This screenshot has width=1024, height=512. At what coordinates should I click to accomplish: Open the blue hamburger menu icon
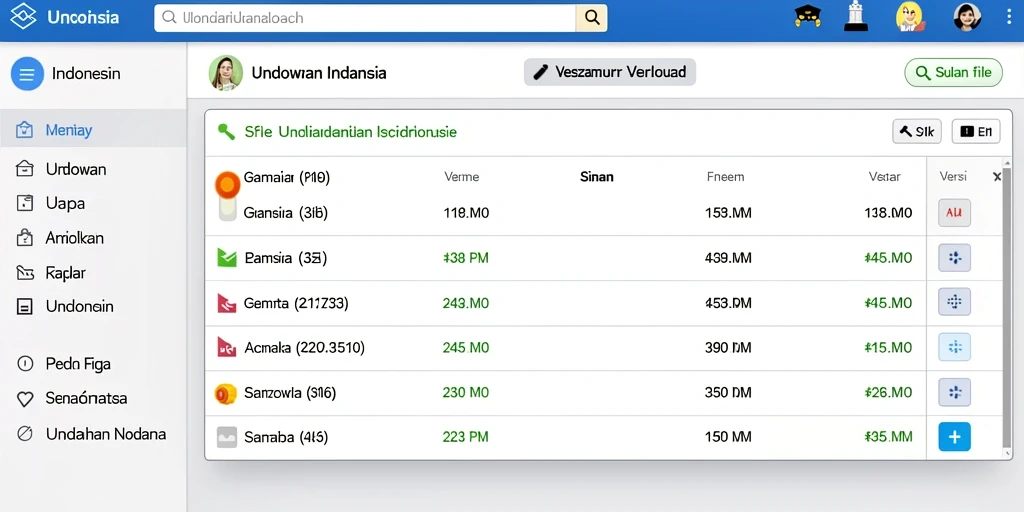[27, 73]
